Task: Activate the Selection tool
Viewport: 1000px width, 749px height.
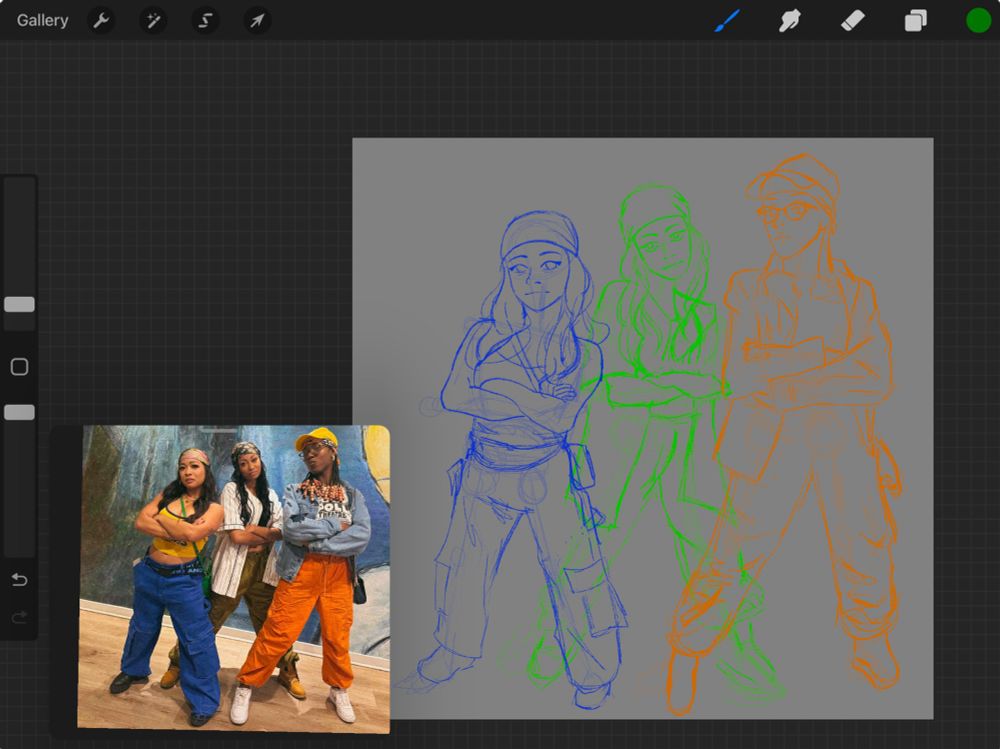Action: coord(204,20)
